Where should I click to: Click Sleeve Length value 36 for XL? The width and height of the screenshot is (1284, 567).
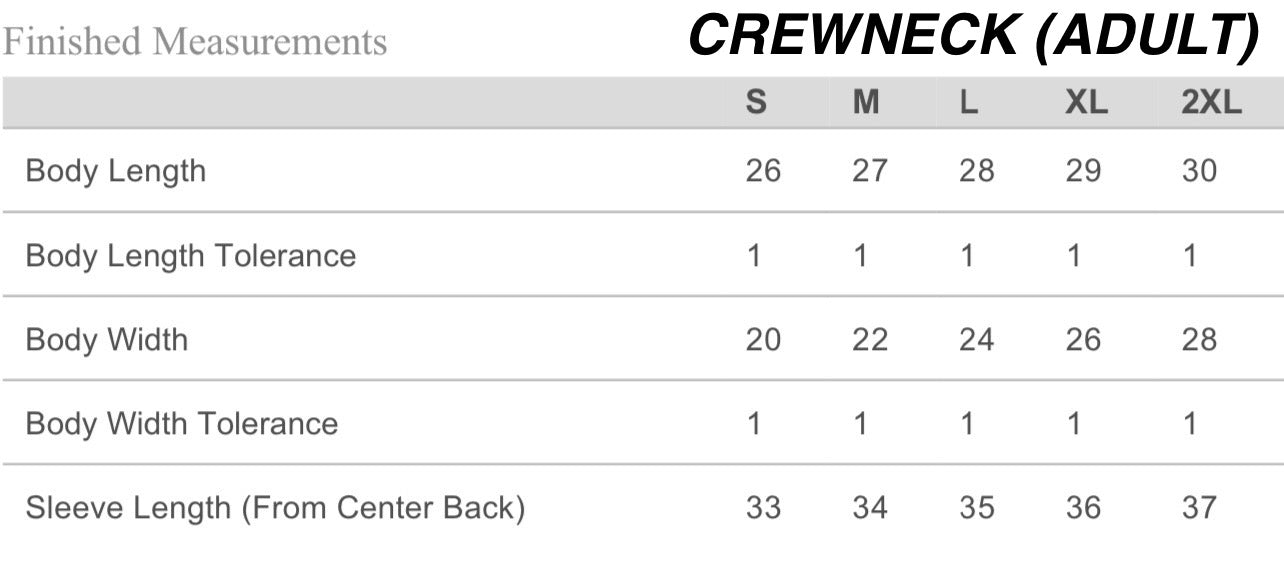[1083, 508]
